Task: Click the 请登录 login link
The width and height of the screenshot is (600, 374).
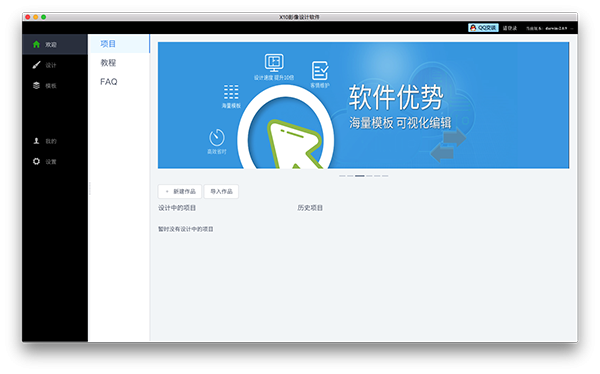Action: [x=510, y=28]
